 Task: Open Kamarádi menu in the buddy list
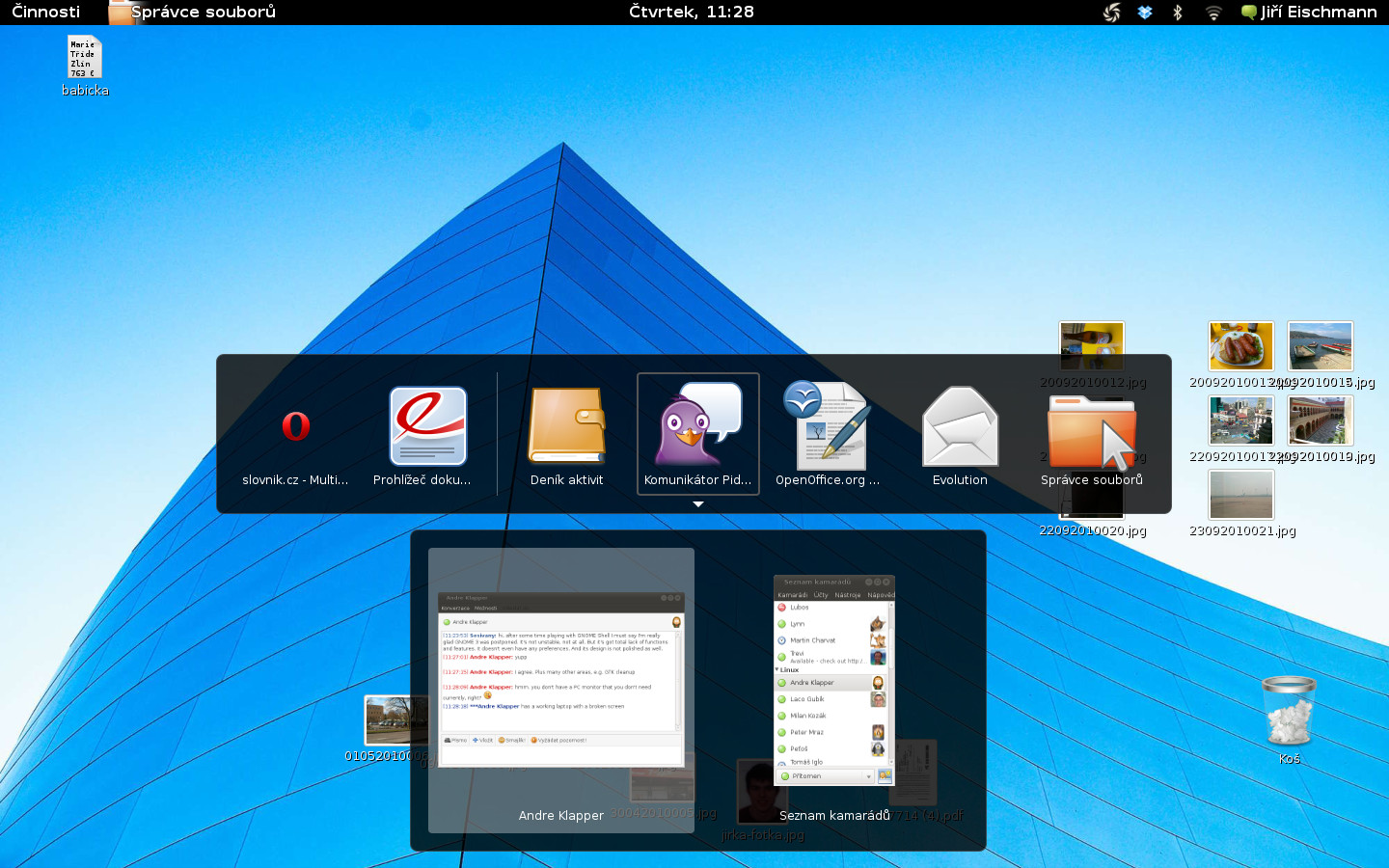coord(793,595)
